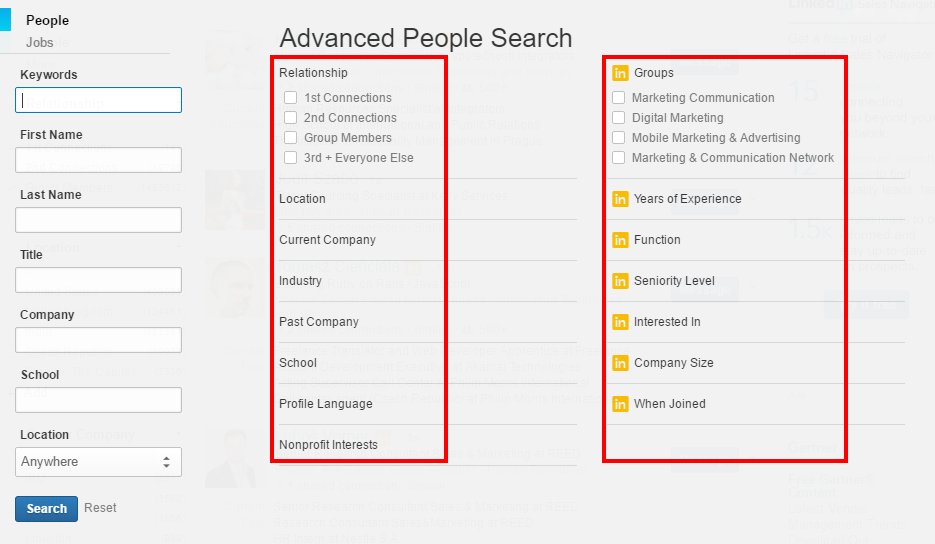
Task: Click the premium icon beside Function
Action: pos(620,240)
